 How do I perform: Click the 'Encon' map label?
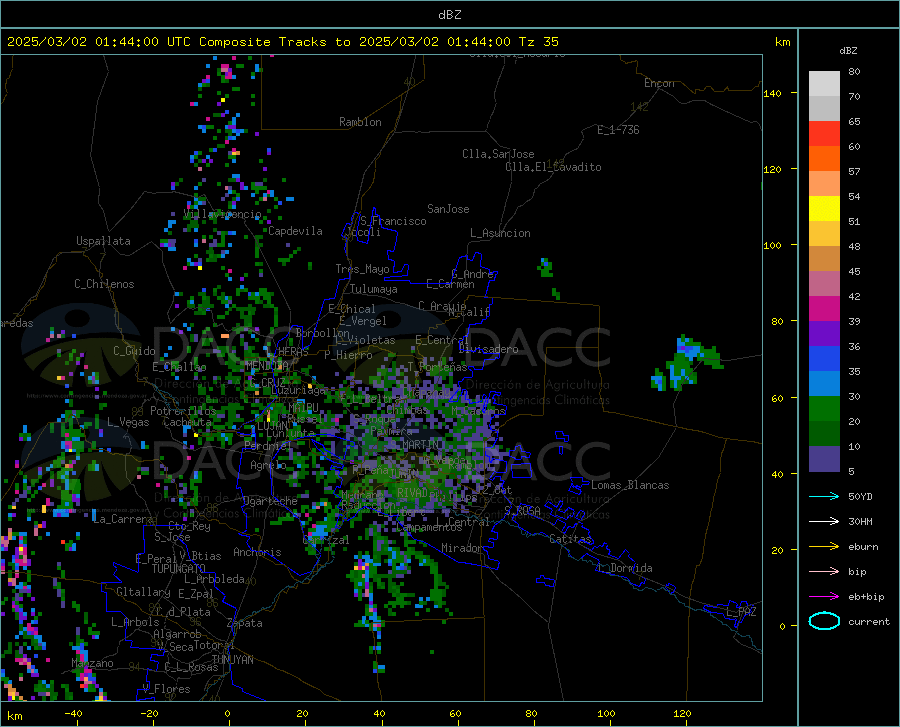659,83
